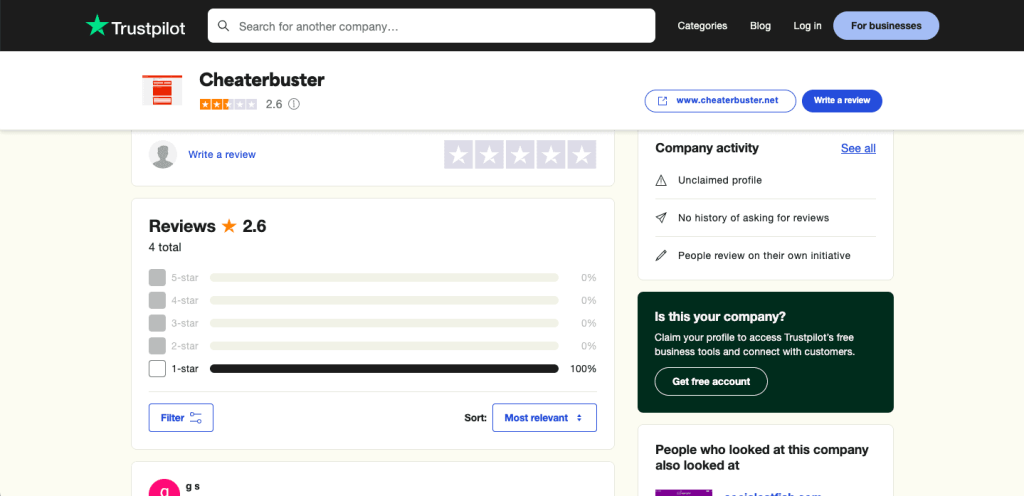
Task: Click the 3-star 0% progress bar
Action: pyautogui.click(x=384, y=323)
